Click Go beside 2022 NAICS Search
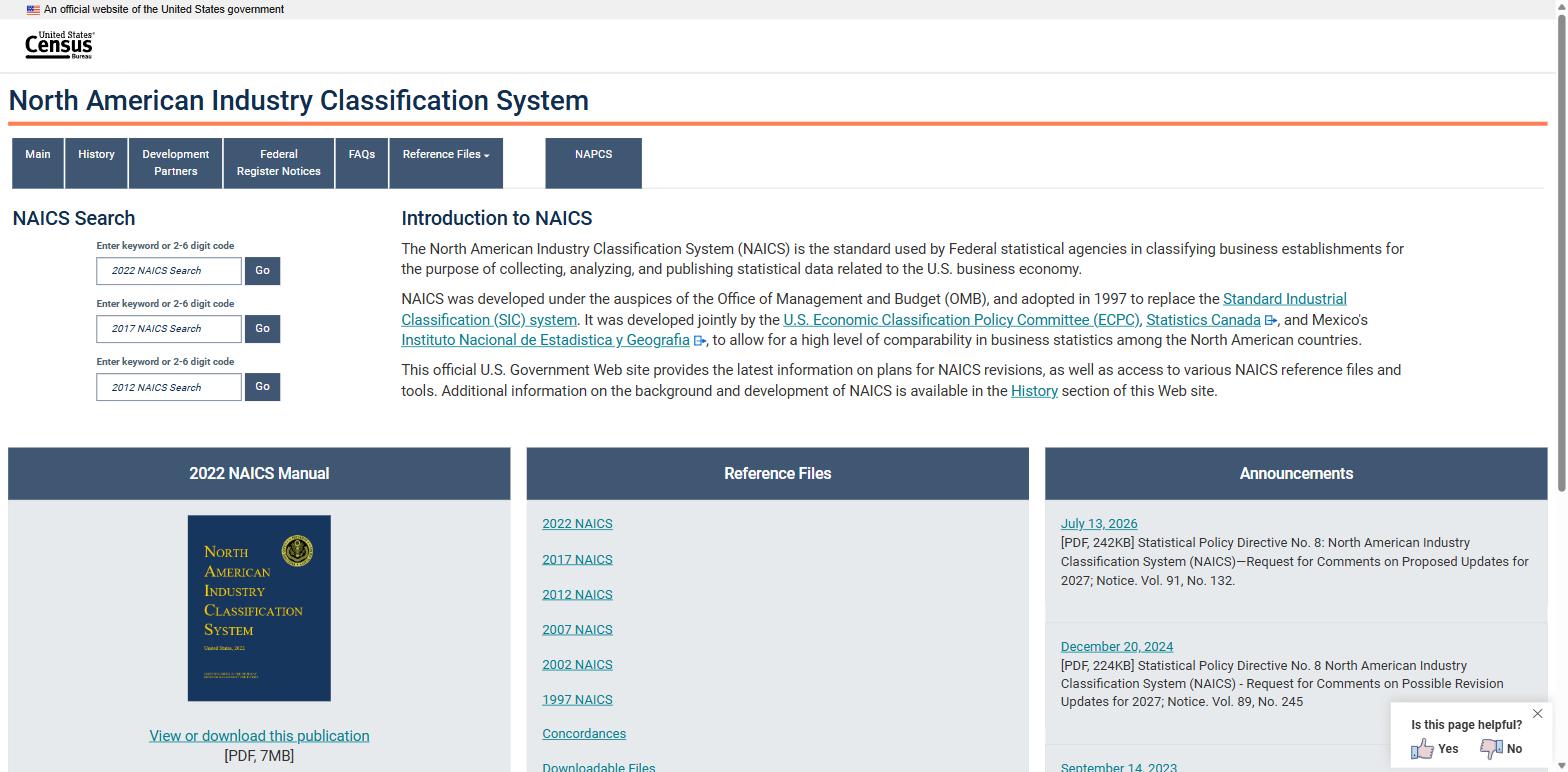 262,271
